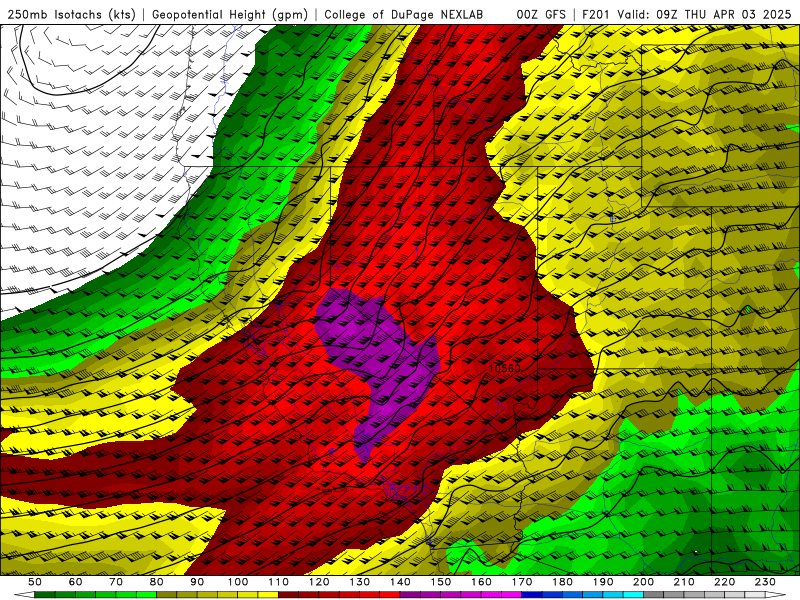Click the colorbar value 130
800x600 pixels.
360,582
